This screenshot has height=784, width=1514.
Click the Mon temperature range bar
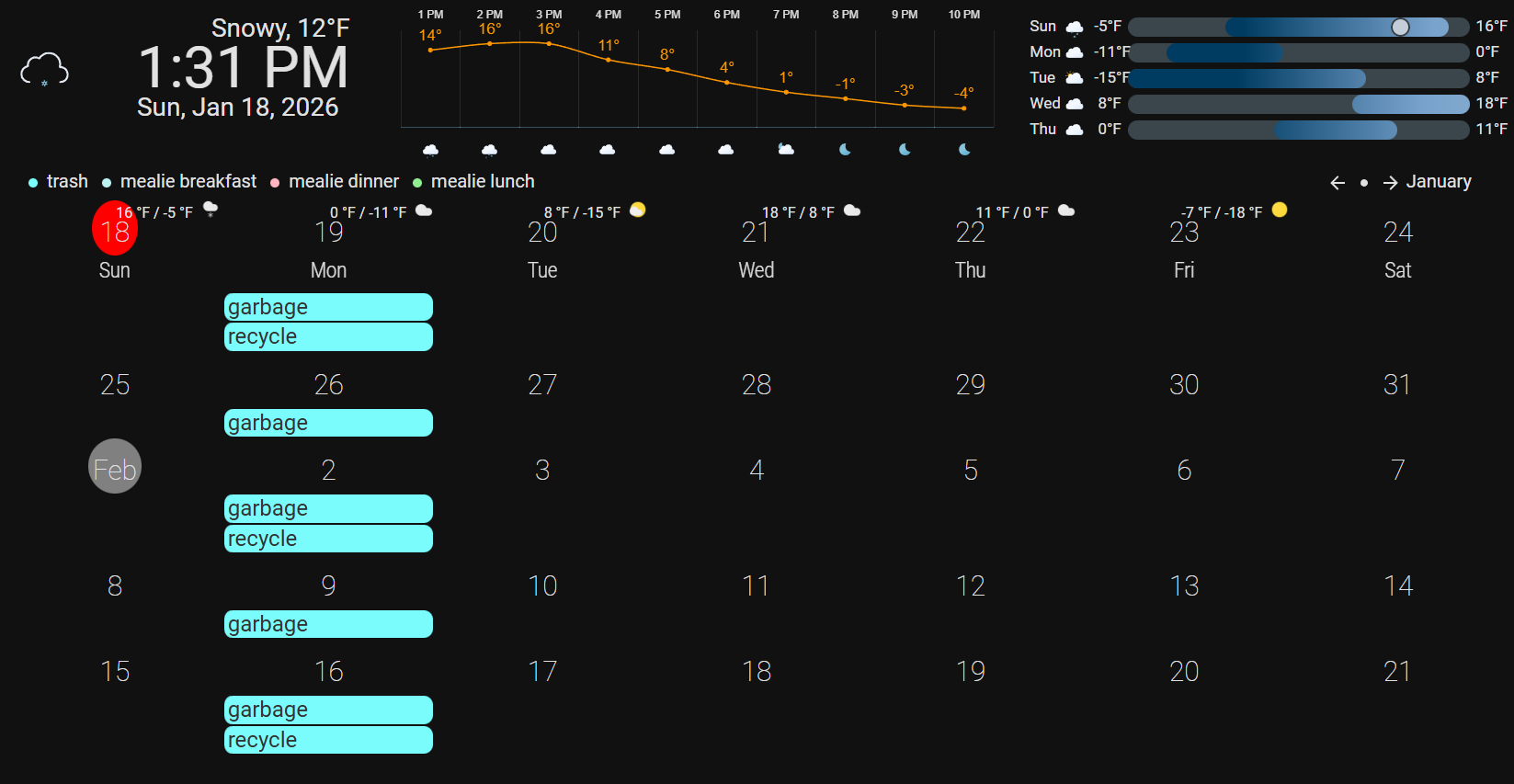click(1298, 52)
